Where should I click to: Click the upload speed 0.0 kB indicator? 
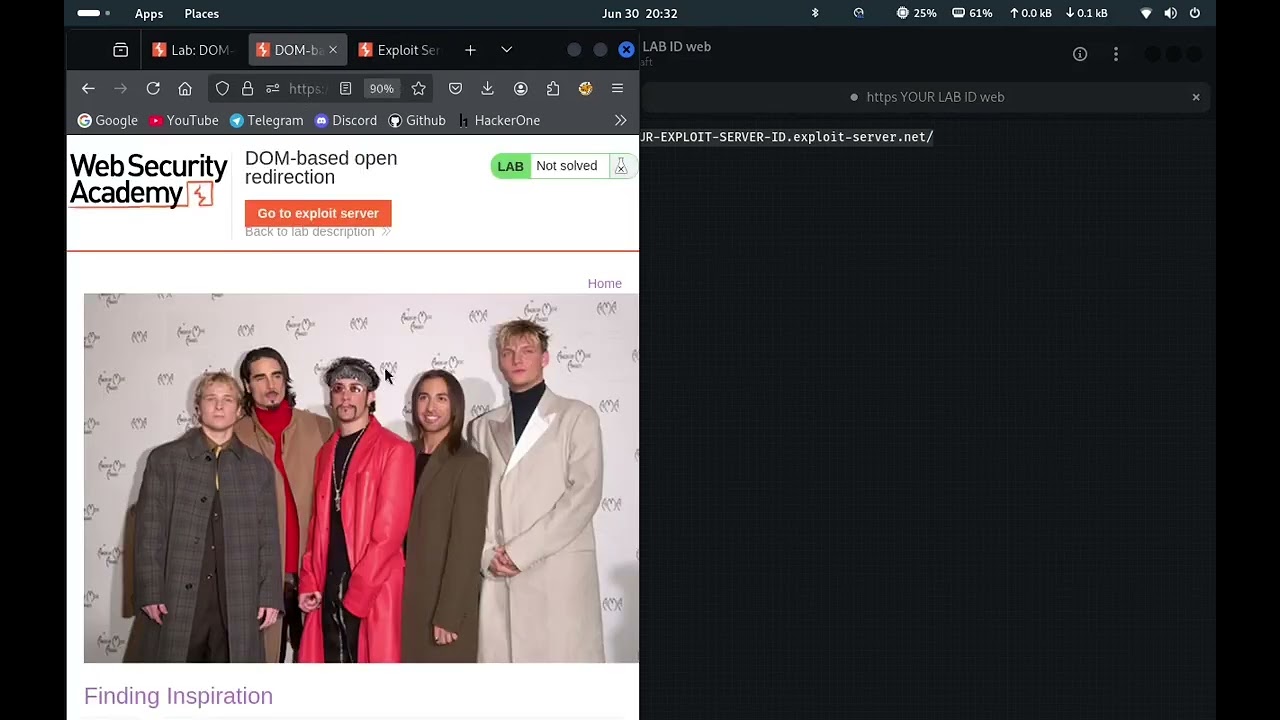pyautogui.click(x=1030, y=13)
